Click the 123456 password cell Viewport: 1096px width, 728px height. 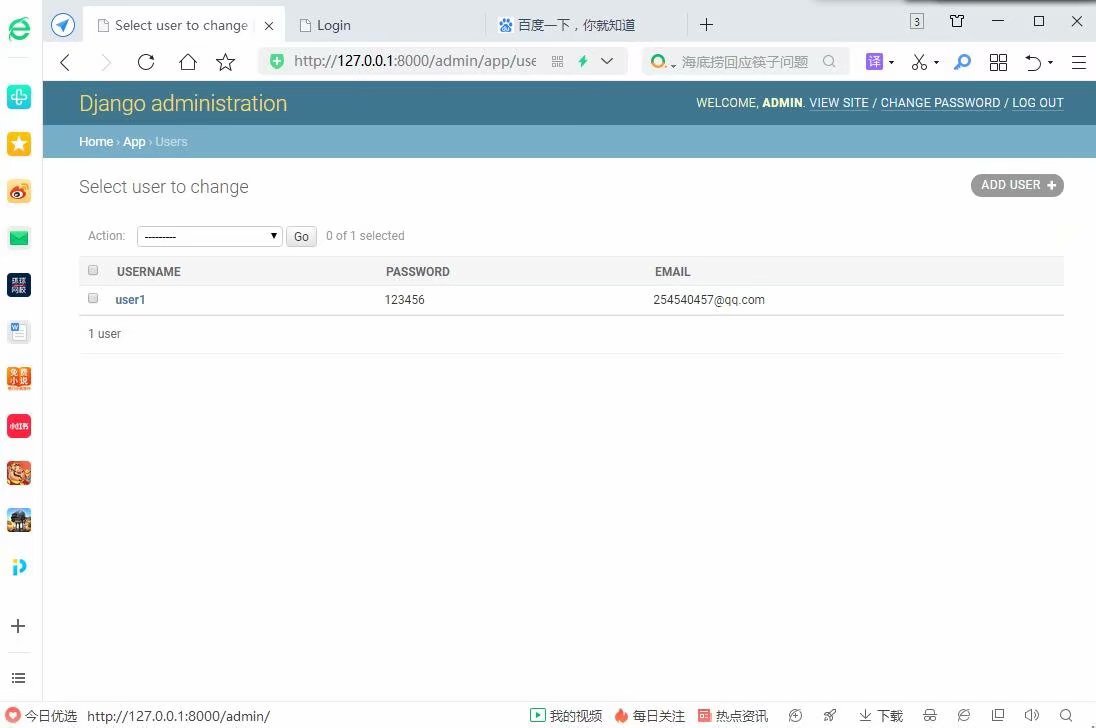pos(405,300)
